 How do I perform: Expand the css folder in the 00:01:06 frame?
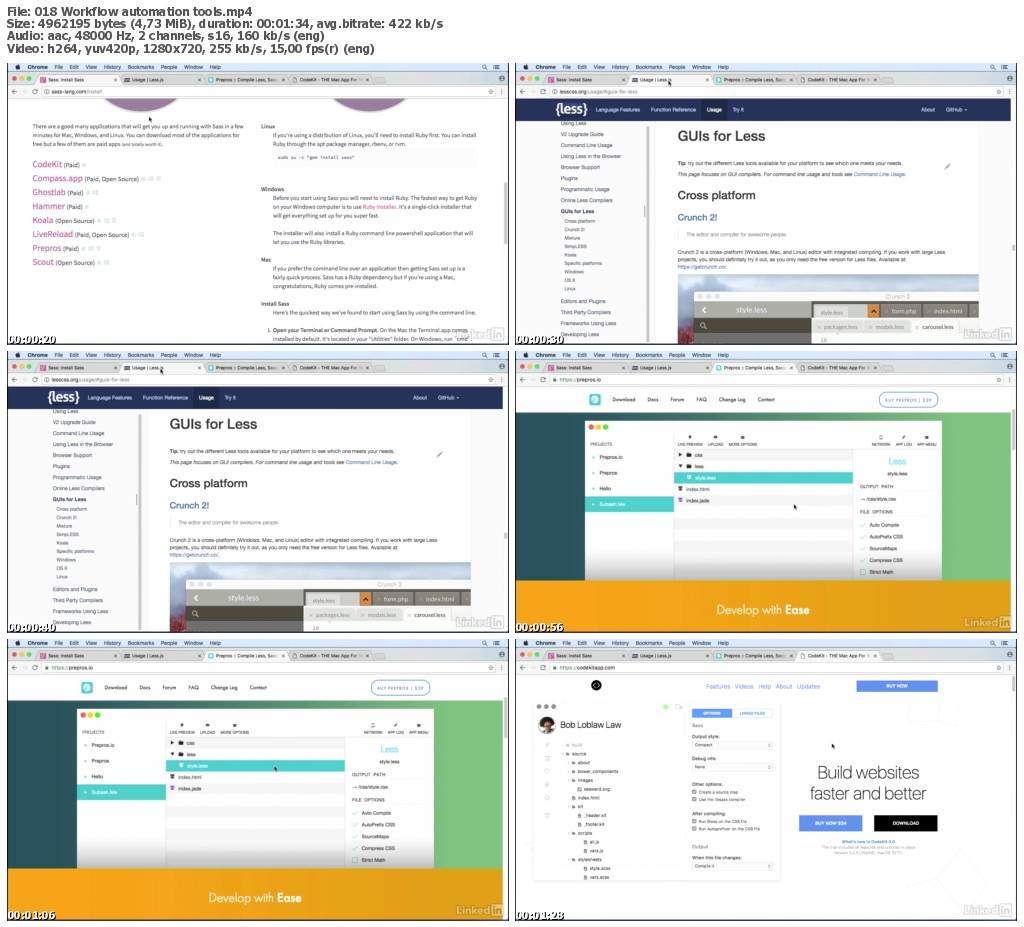[172, 742]
